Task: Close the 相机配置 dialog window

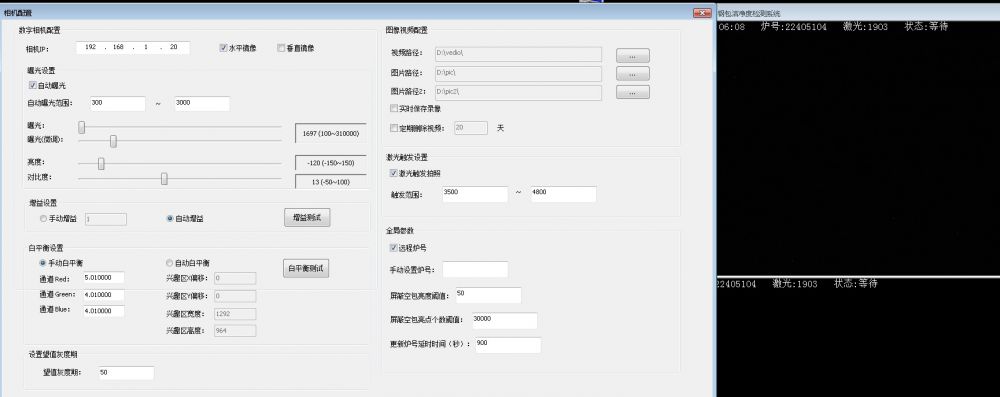Action: point(702,13)
